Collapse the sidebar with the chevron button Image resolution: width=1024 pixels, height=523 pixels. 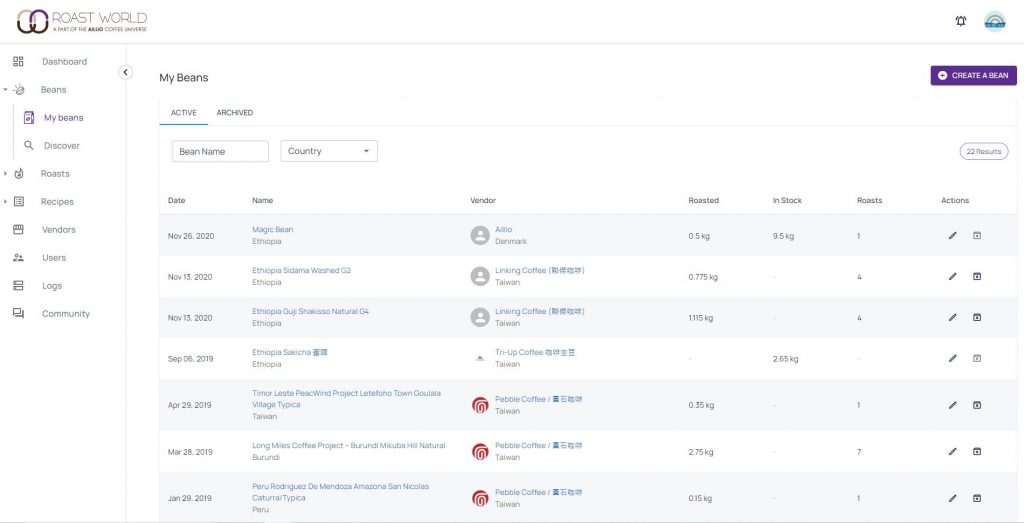[125, 72]
